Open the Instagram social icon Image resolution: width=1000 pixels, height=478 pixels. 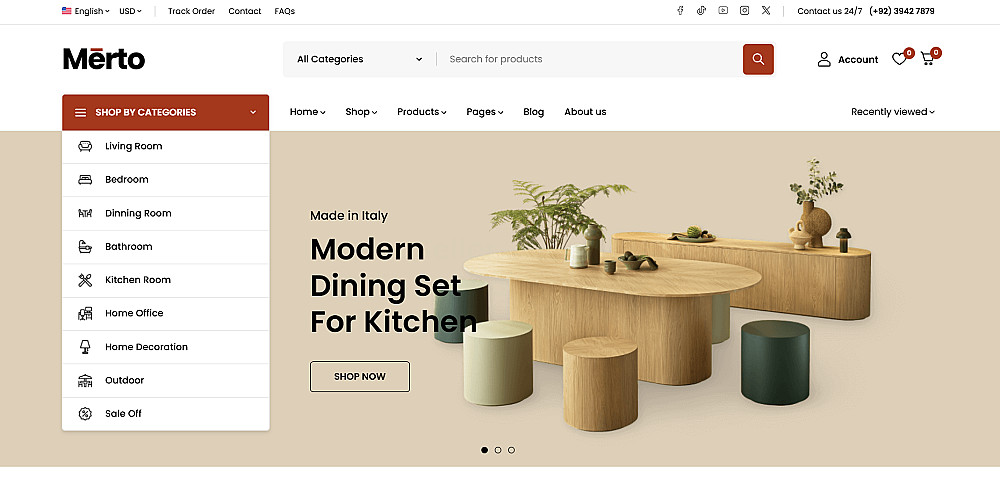coord(744,10)
